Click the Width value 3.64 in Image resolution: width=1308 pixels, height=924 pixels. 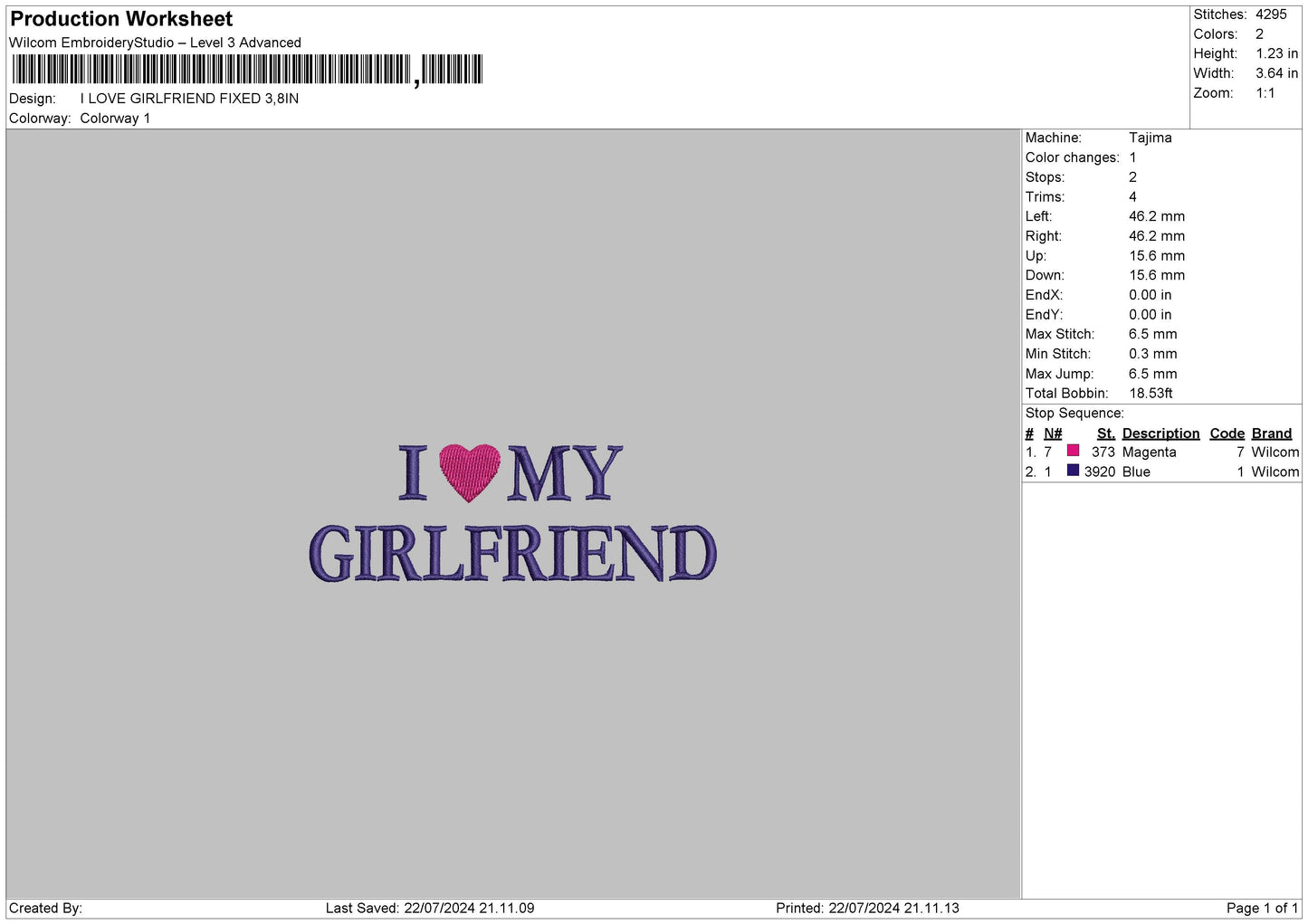(1277, 73)
